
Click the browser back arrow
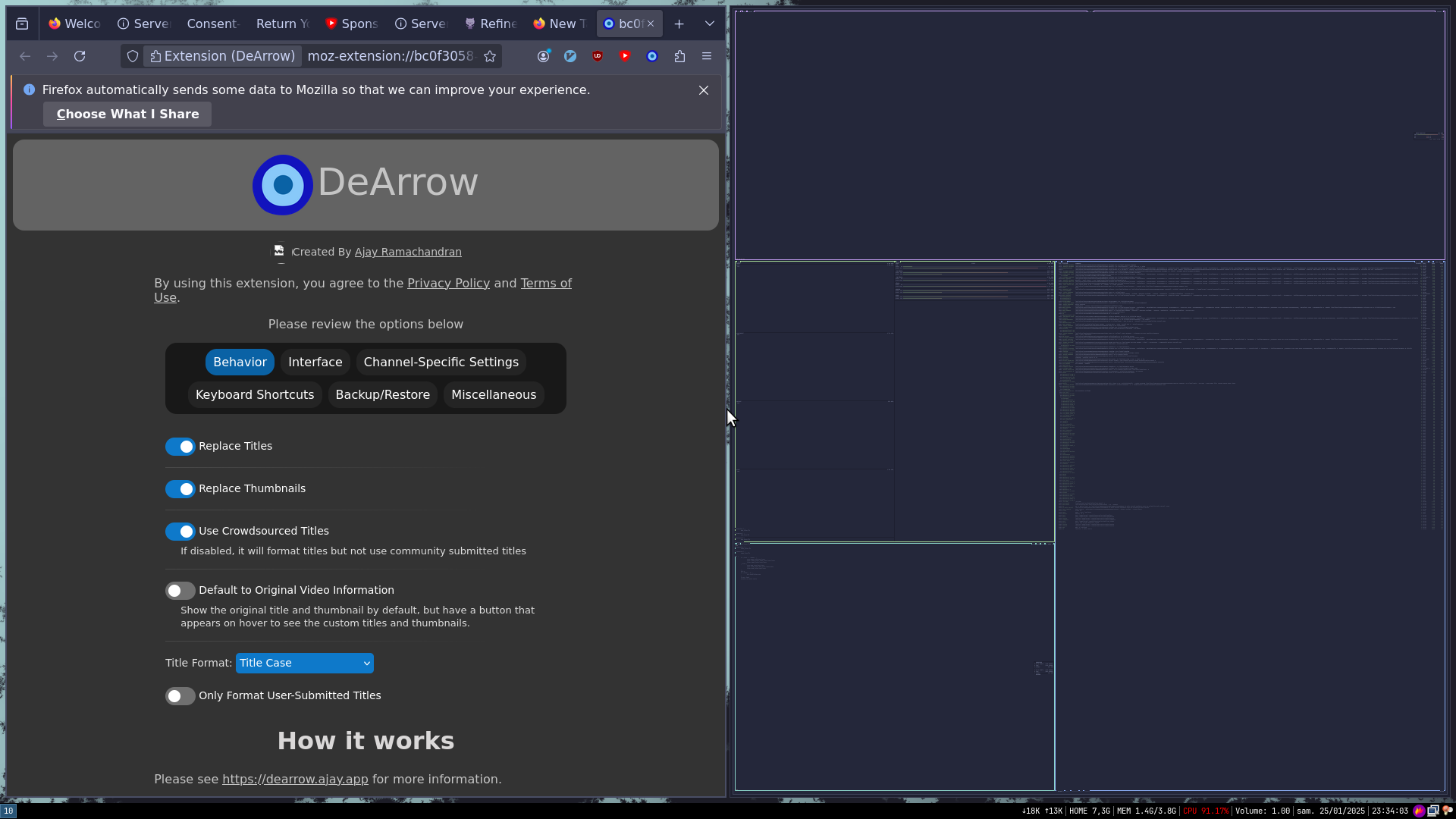click(25, 56)
